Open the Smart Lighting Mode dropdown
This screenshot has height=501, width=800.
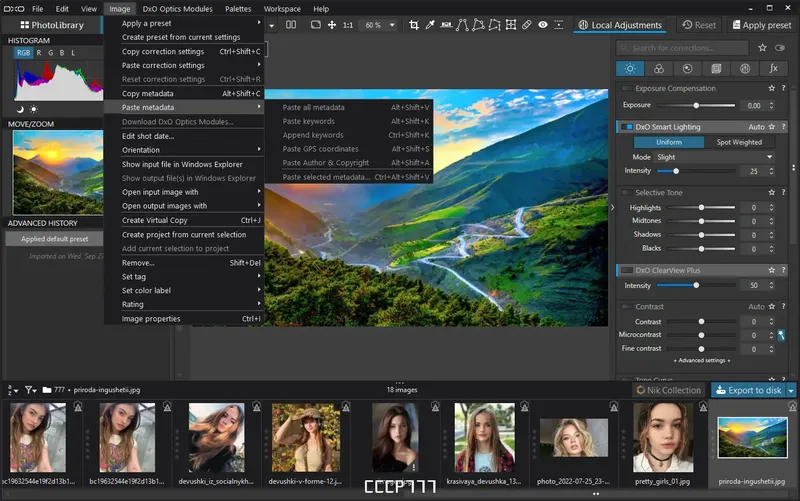714,157
